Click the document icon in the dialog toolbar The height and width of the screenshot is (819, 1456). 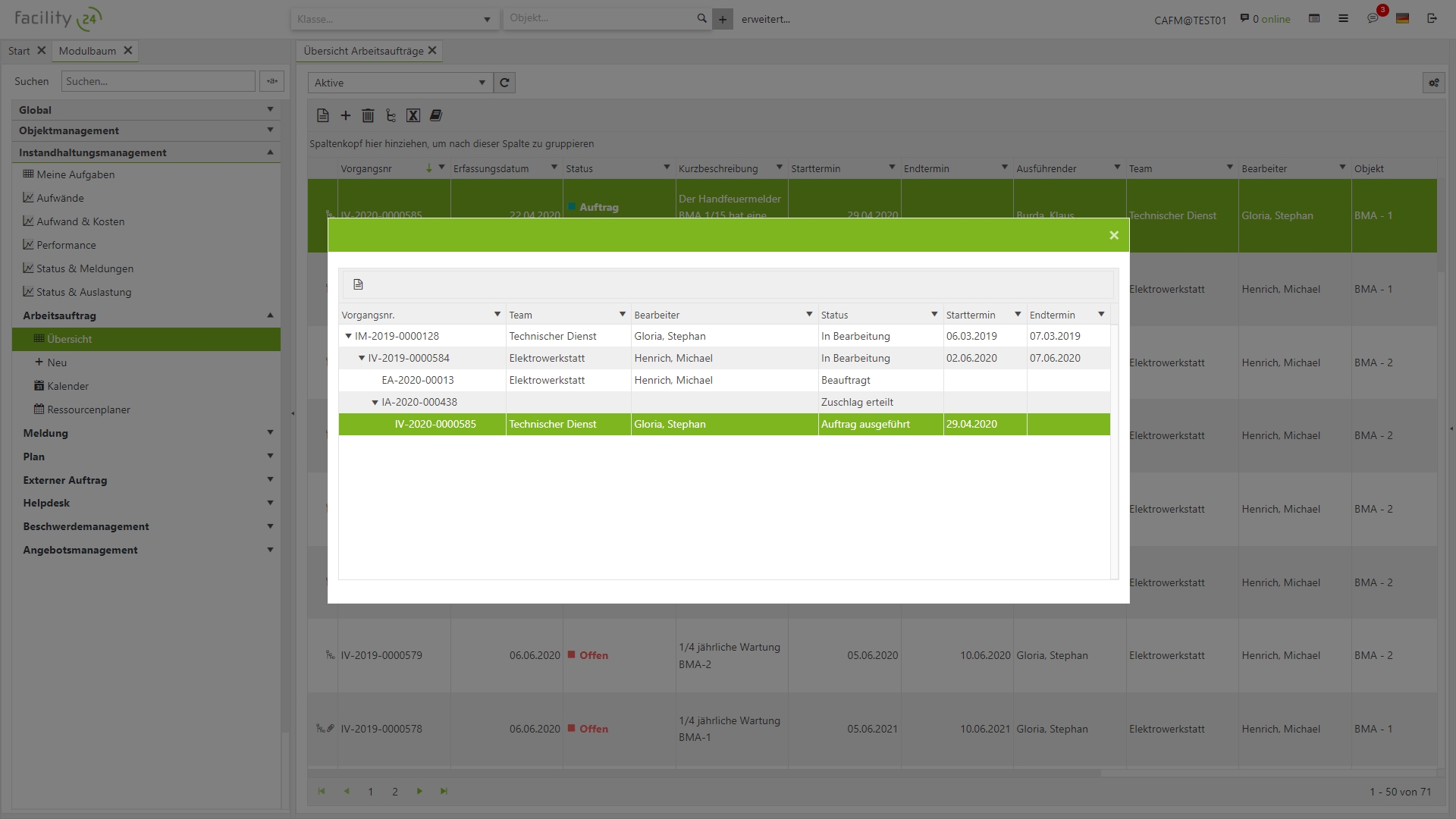358,284
